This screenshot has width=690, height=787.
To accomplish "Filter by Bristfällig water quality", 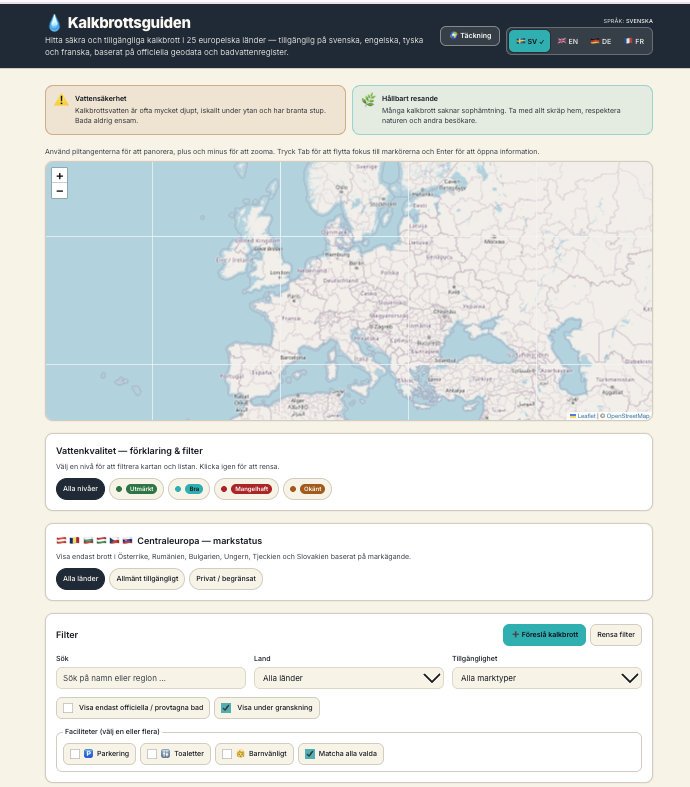I will [x=246, y=489].
